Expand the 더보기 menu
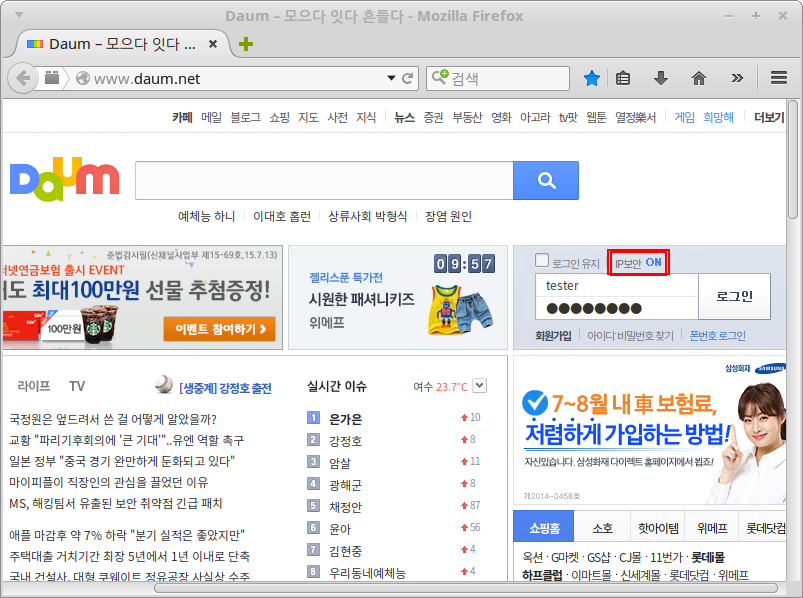Image resolution: width=803 pixels, height=598 pixels. 769,118
